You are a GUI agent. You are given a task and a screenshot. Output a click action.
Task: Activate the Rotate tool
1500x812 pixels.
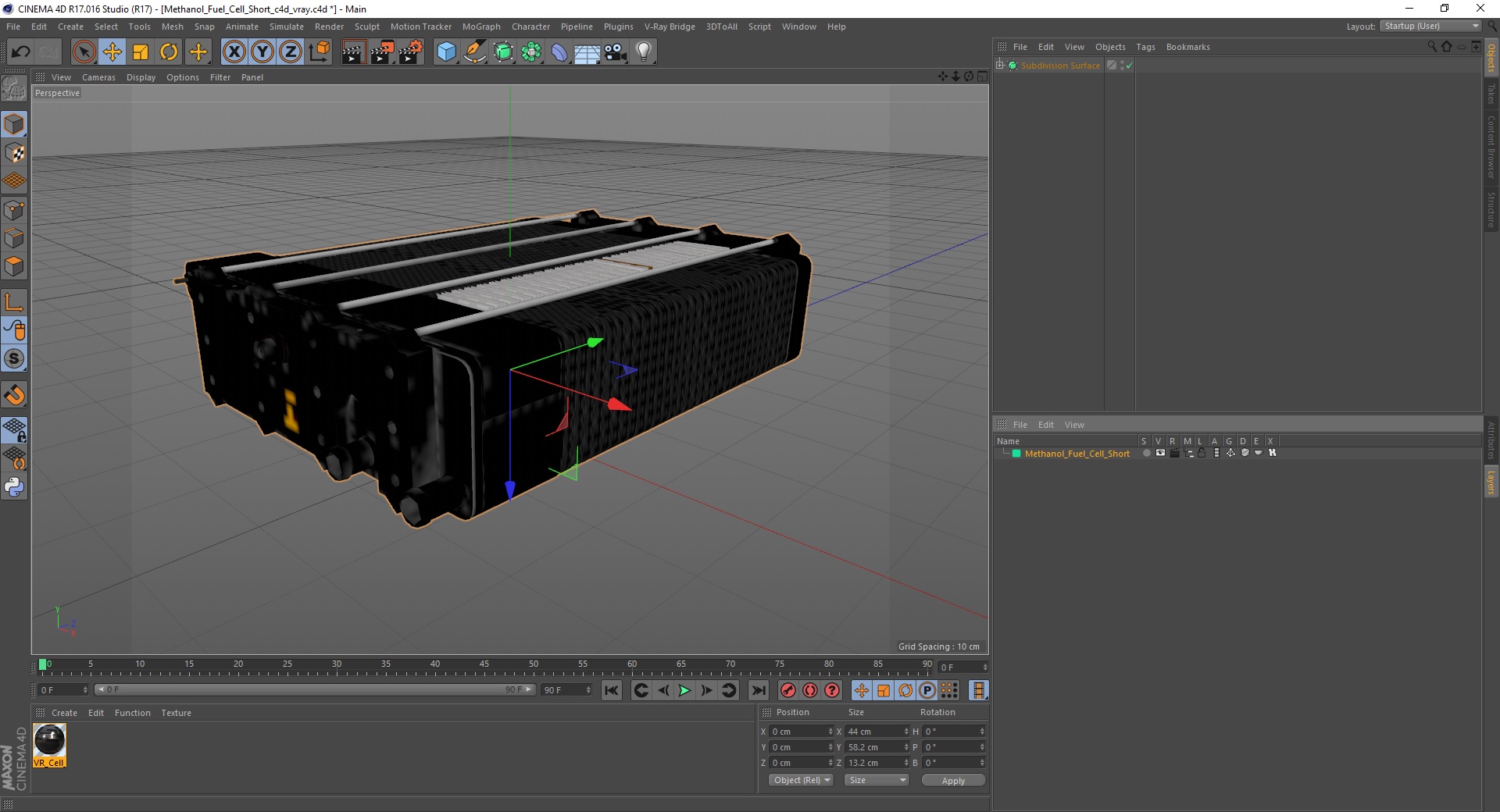(169, 52)
